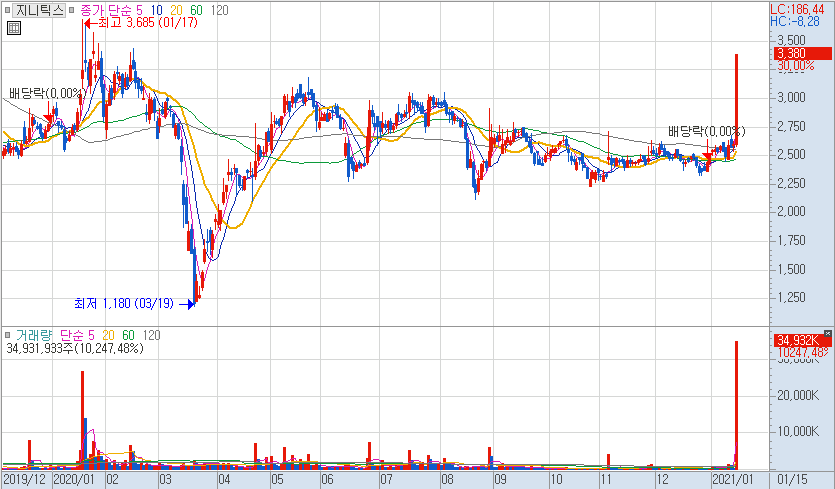The width and height of the screenshot is (835, 489).
Task: Select the 5-day price moving average label
Action: pyautogui.click(x=140, y=10)
